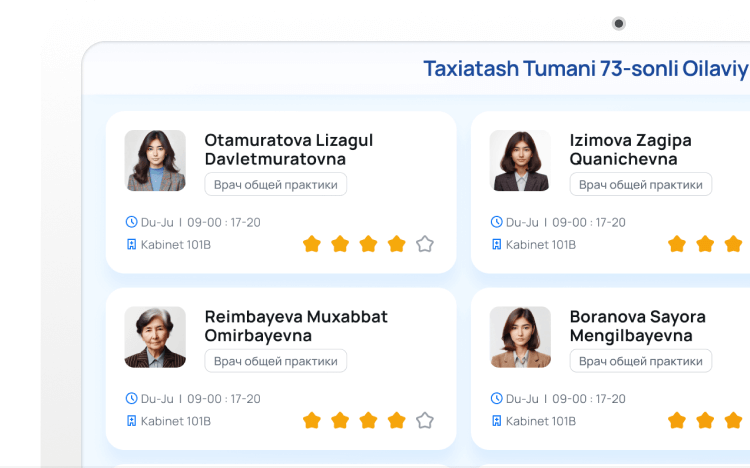Click the empty fifth star on Reimbayeva's rating
This screenshot has height=468, width=750.
point(425,420)
